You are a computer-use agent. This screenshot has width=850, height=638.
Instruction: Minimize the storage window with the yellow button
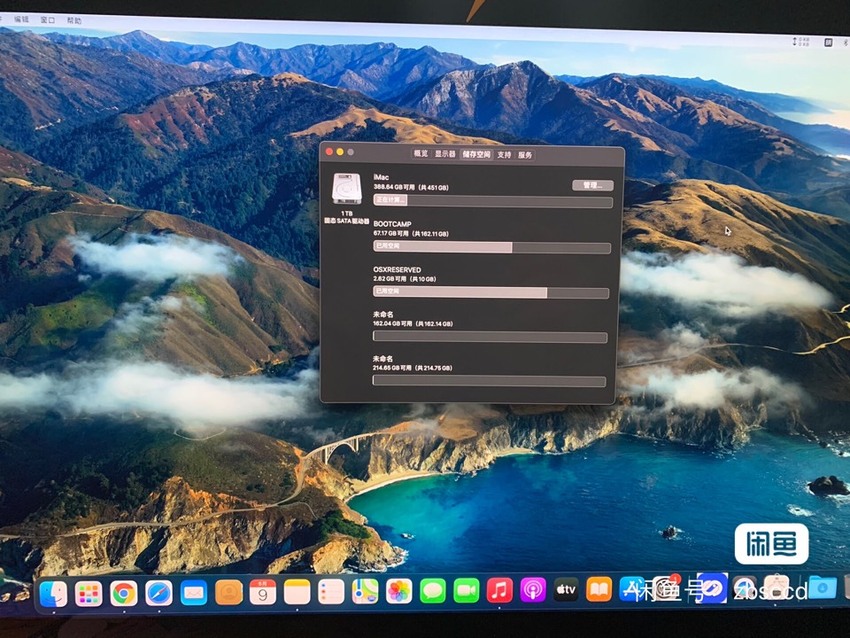(340, 152)
